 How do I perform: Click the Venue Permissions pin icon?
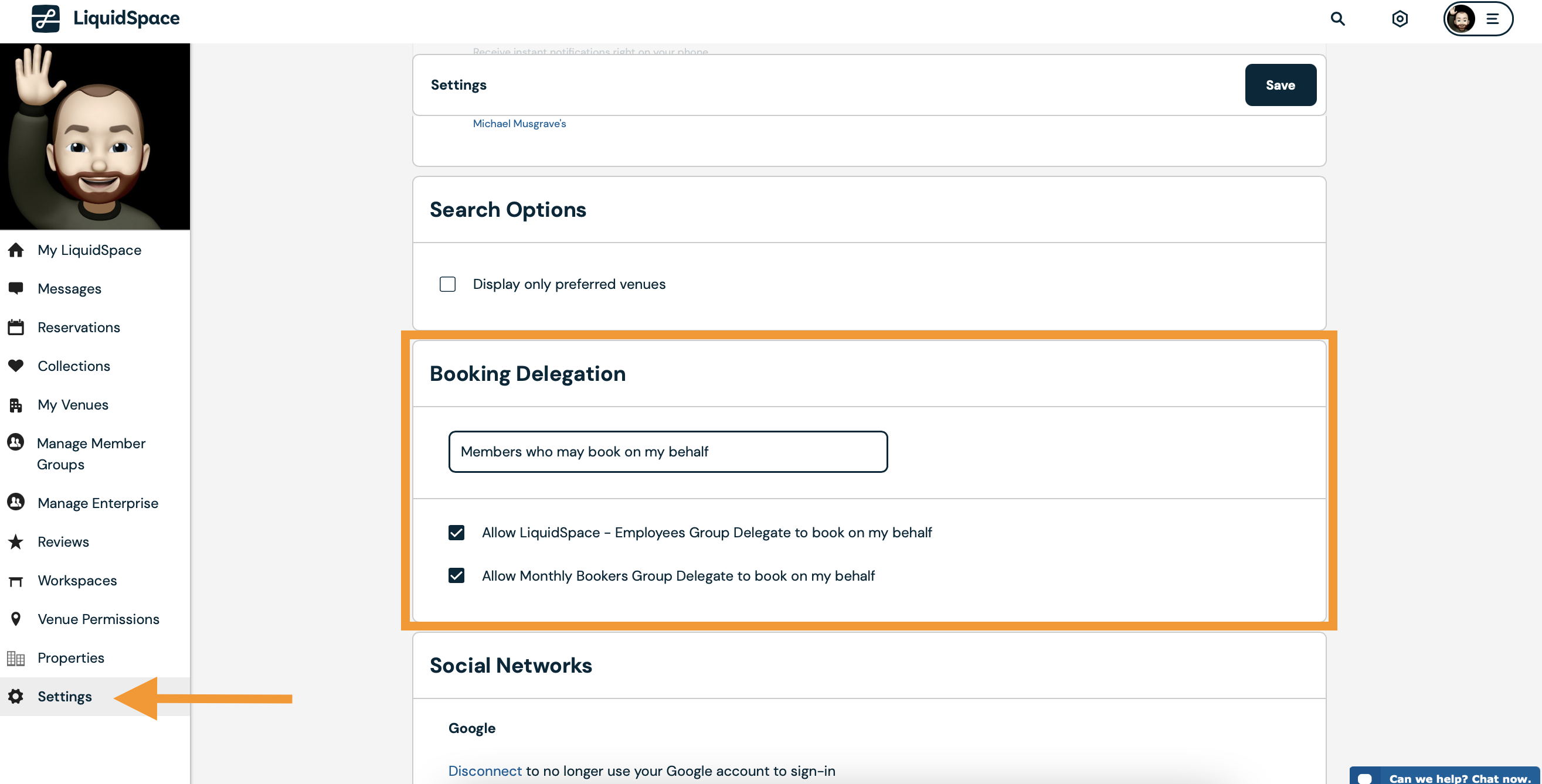point(16,619)
